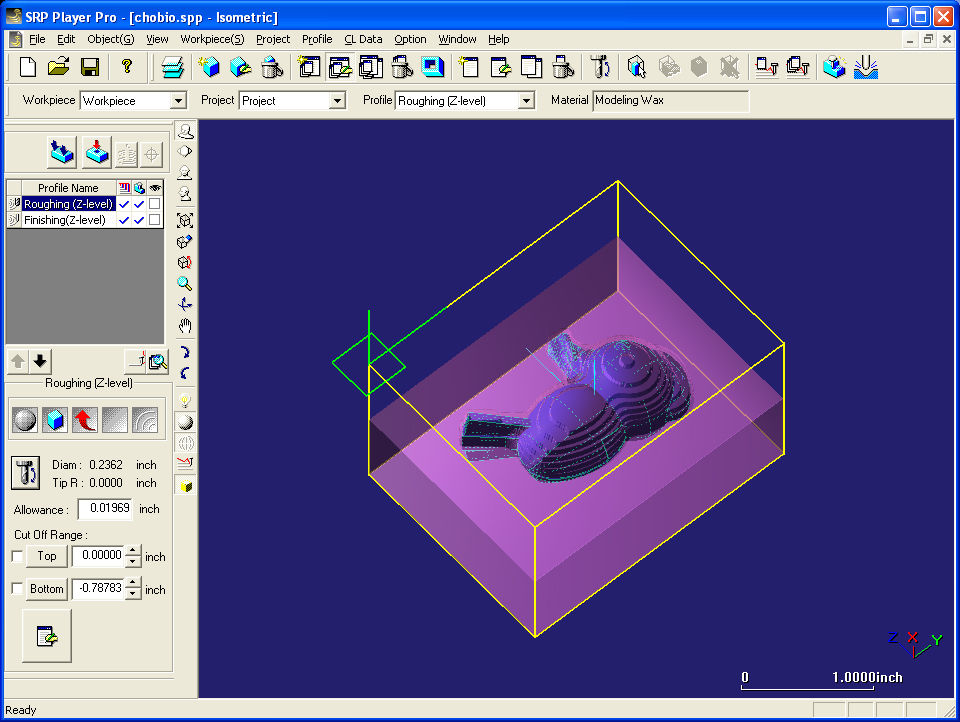Enable the Bottom cut off range checkbox
The width and height of the screenshot is (960, 722).
pyautogui.click(x=17, y=589)
